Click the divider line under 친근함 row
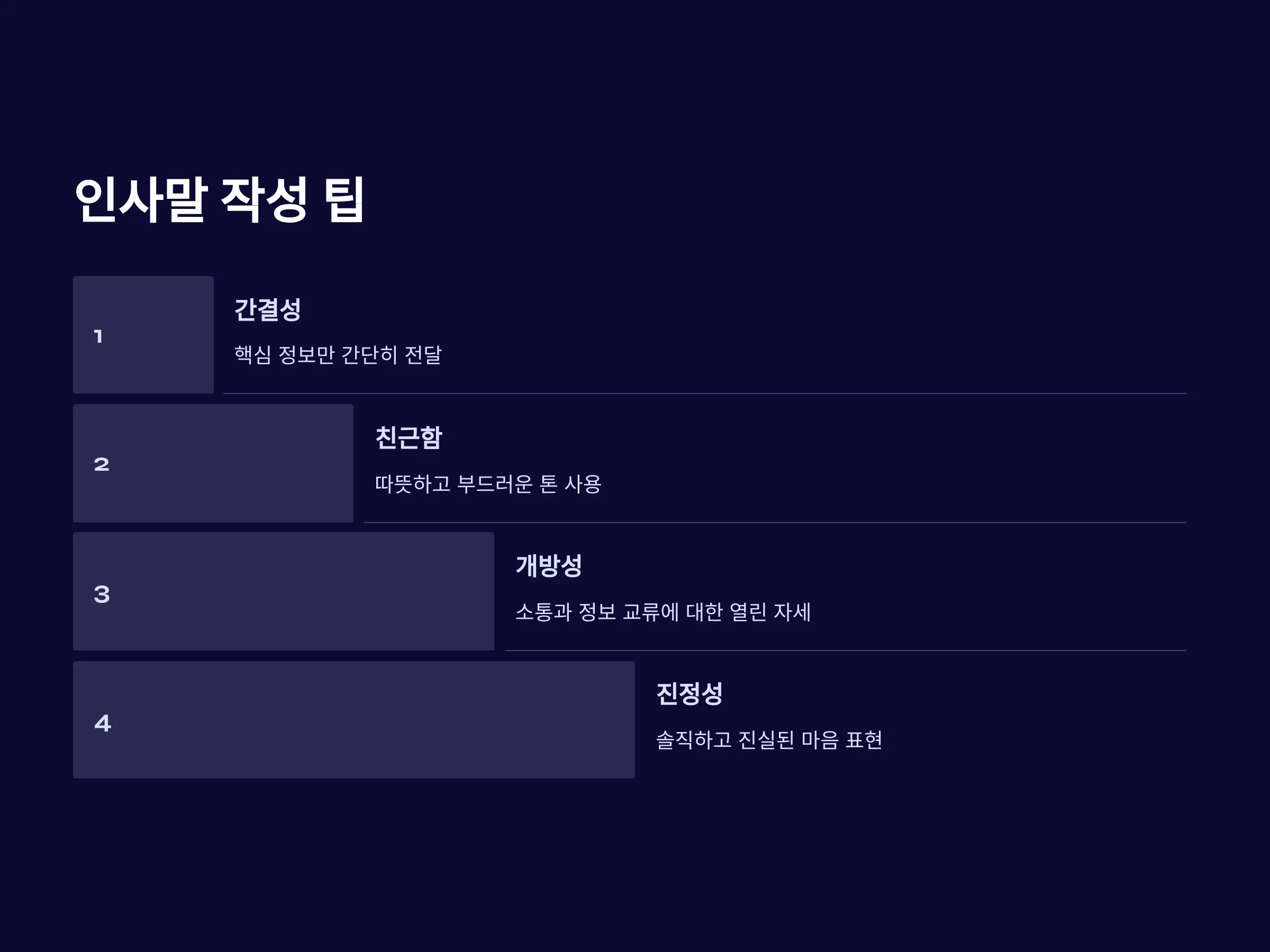This screenshot has width=1270, height=952. click(775, 523)
